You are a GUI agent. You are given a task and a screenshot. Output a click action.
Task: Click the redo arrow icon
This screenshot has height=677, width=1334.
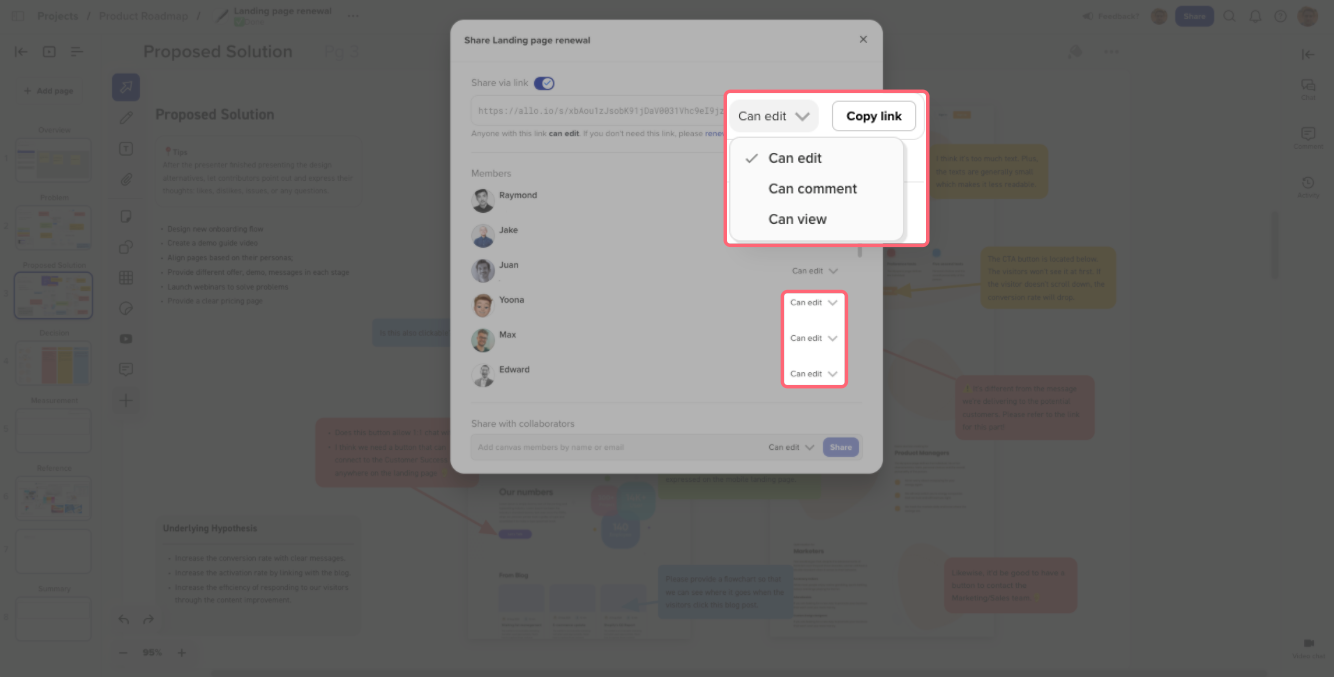coord(148,620)
